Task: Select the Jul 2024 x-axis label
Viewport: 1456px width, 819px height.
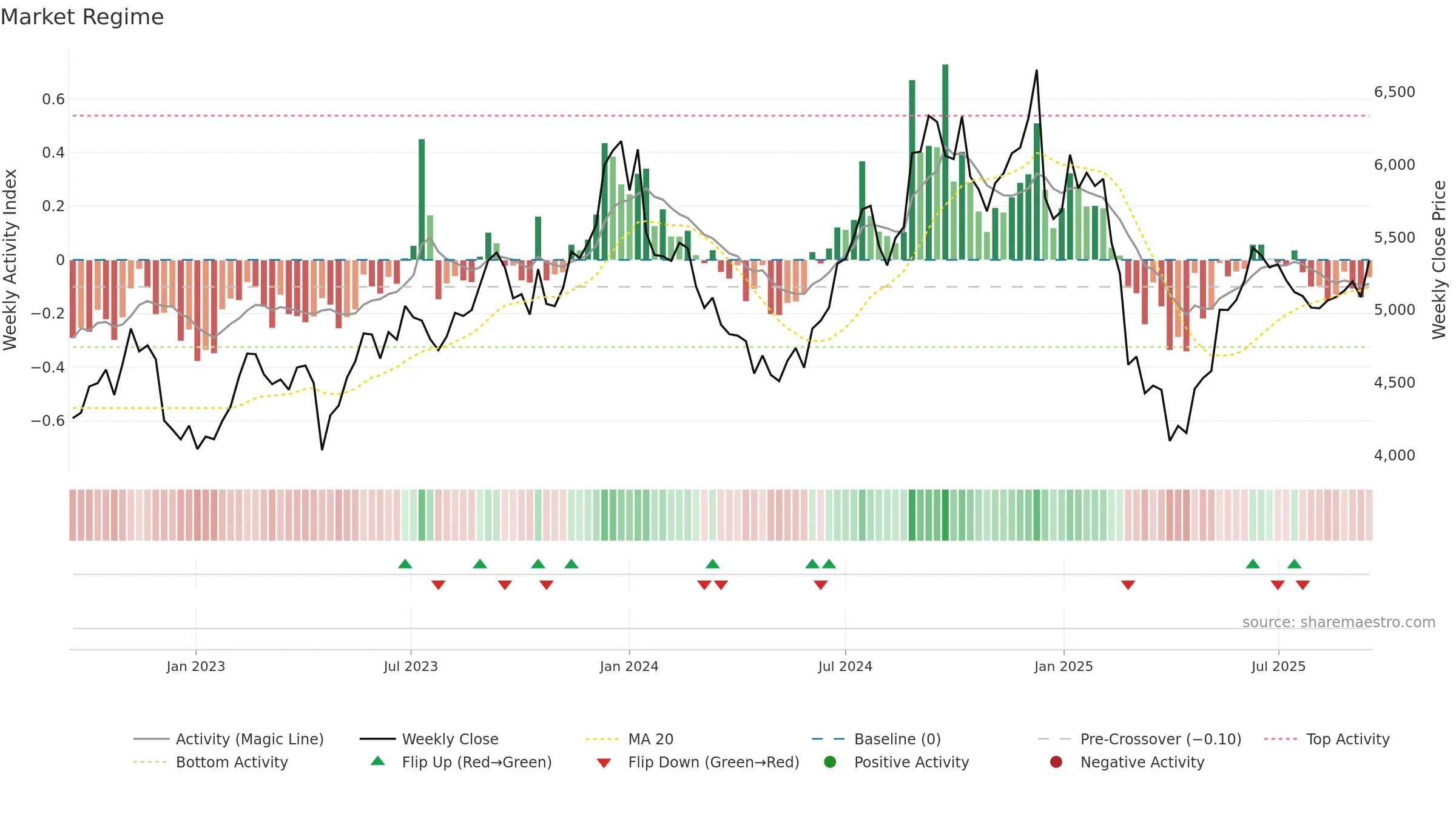Action: coord(845,666)
